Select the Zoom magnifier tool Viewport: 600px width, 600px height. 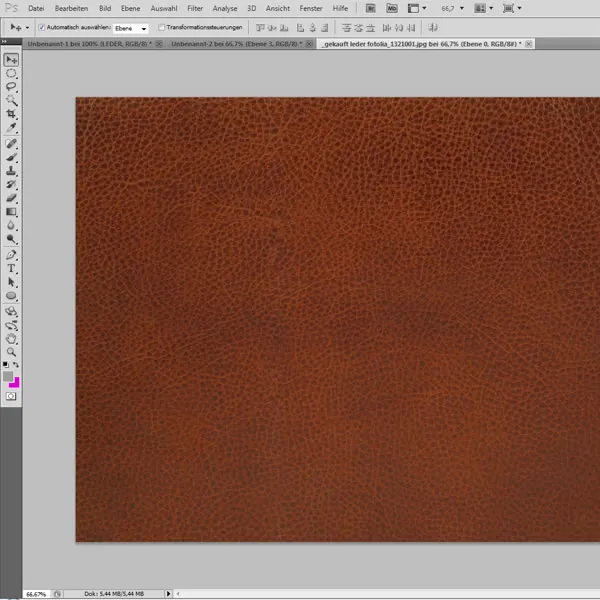[x=12, y=352]
